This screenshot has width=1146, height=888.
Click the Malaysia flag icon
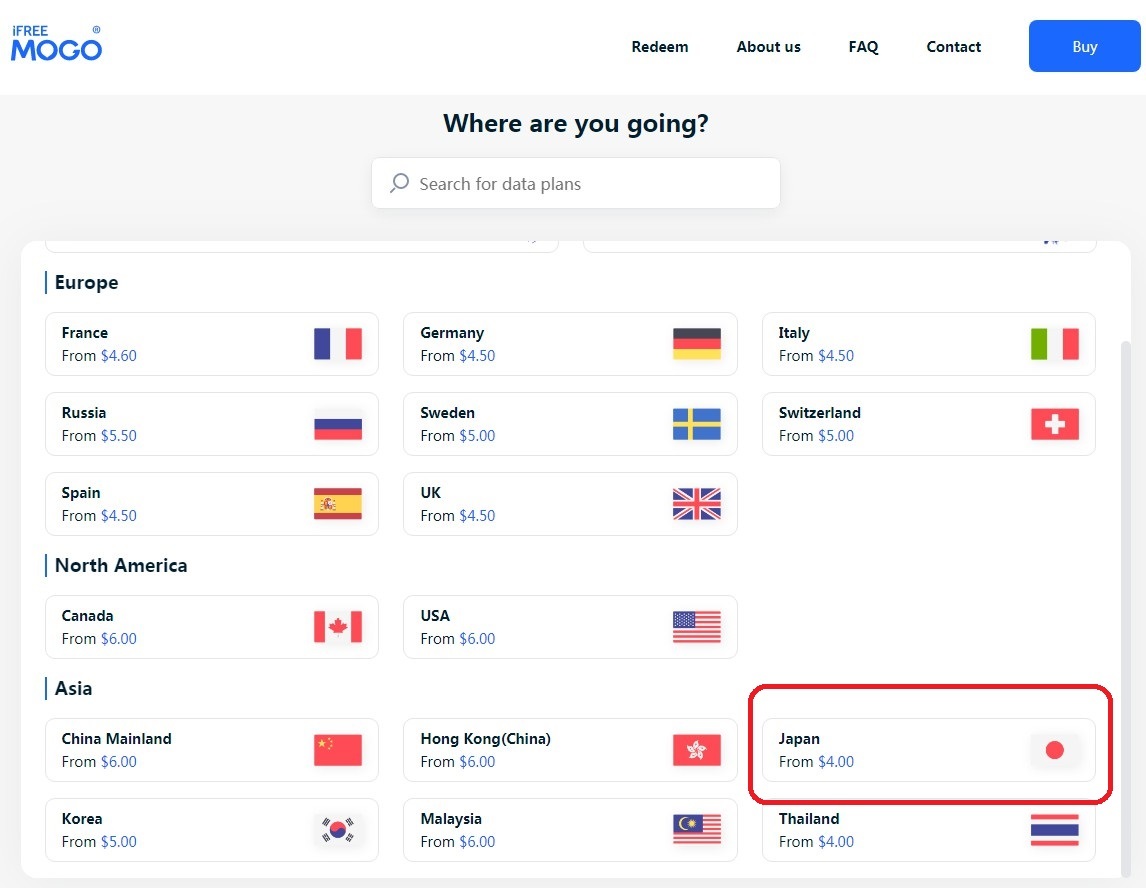(x=696, y=830)
